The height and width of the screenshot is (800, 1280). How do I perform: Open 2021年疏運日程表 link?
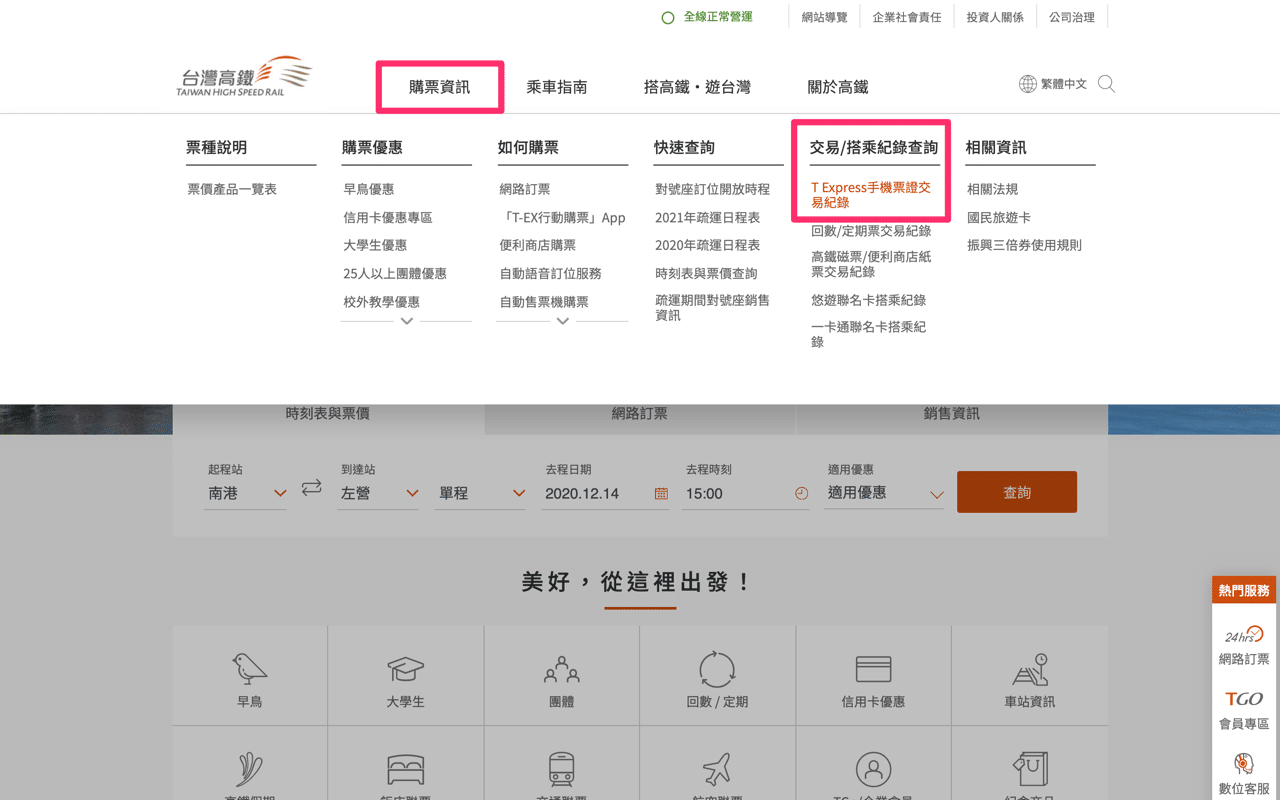708,217
